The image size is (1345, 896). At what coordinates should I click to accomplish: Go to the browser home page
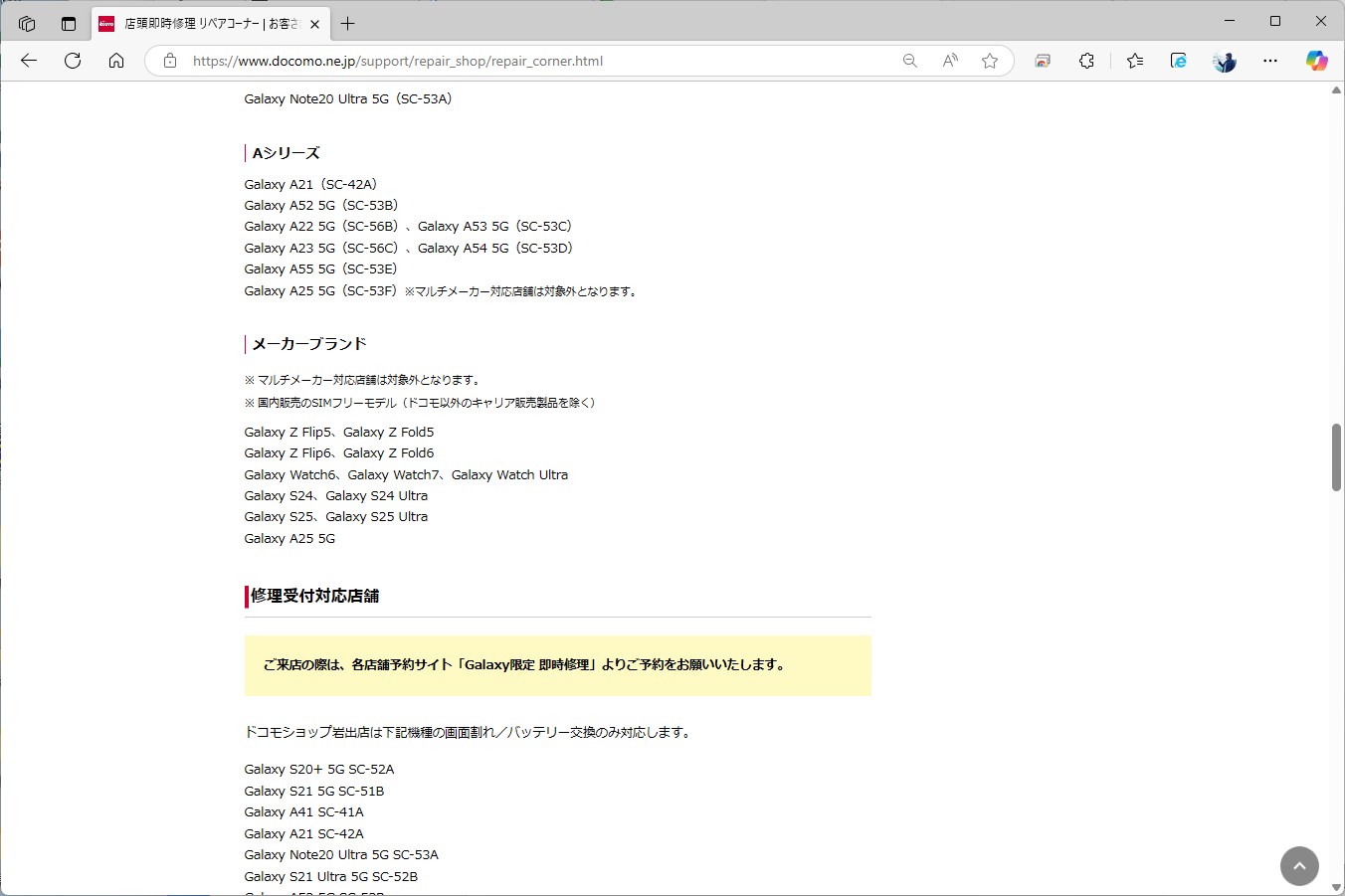[x=116, y=61]
